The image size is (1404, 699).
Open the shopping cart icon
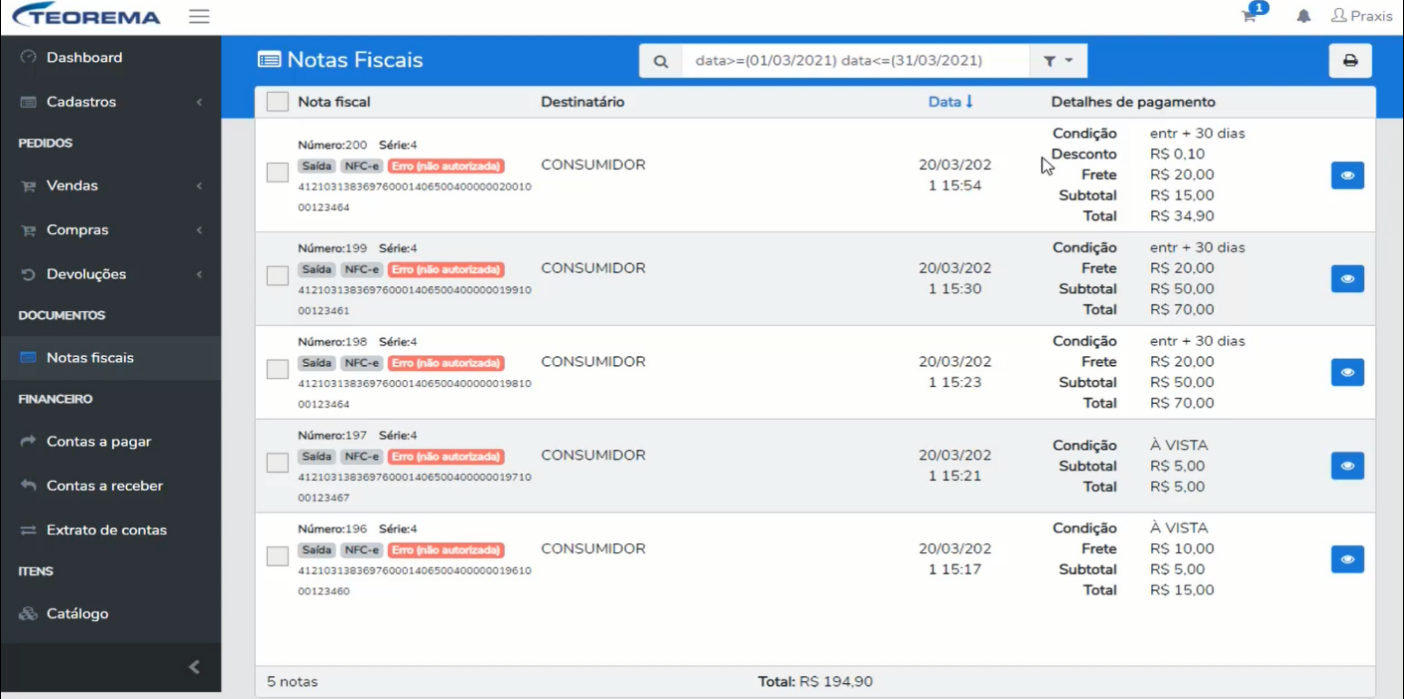pos(1249,16)
